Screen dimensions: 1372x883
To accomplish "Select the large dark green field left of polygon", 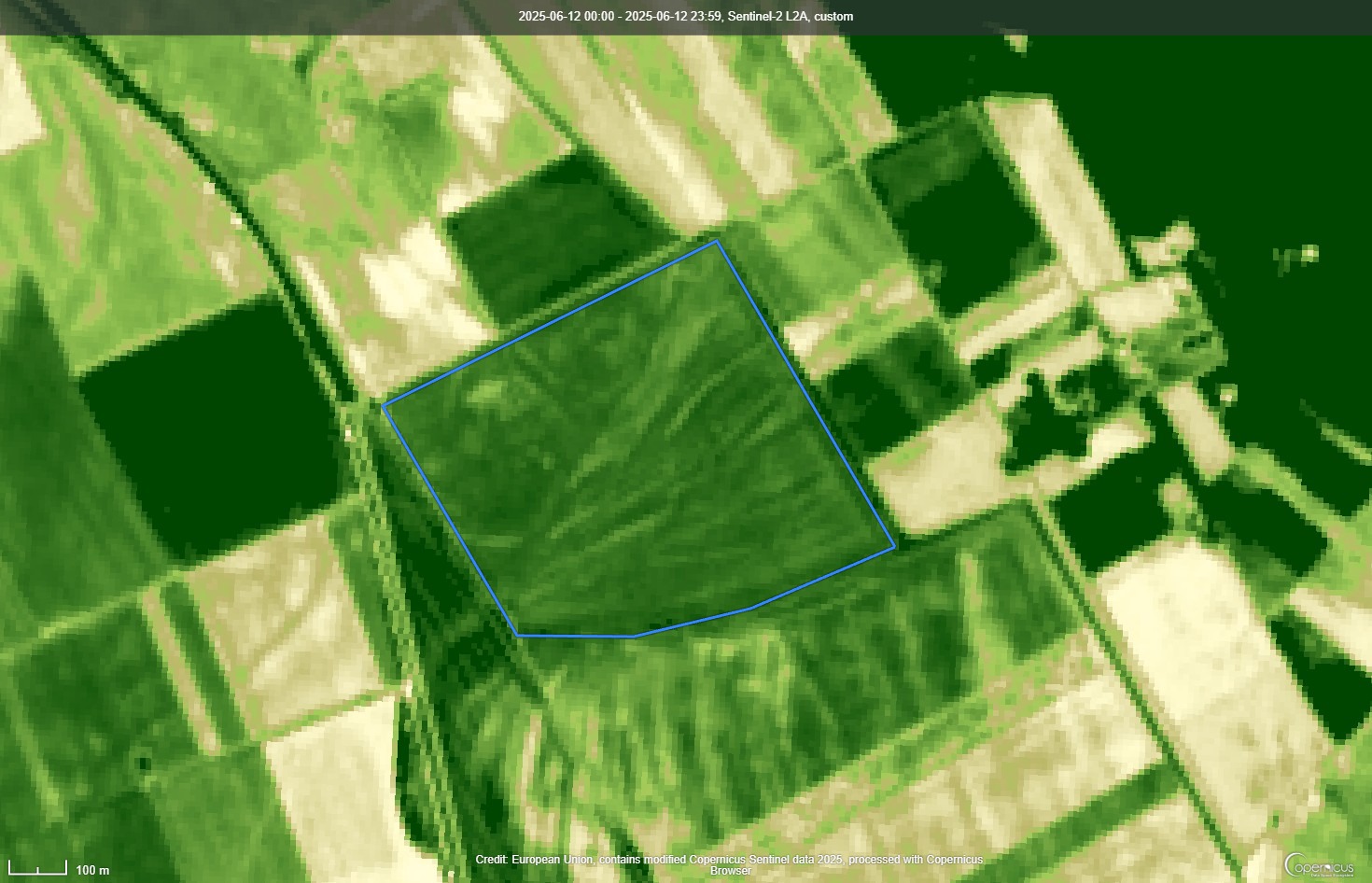I will coord(210,429).
